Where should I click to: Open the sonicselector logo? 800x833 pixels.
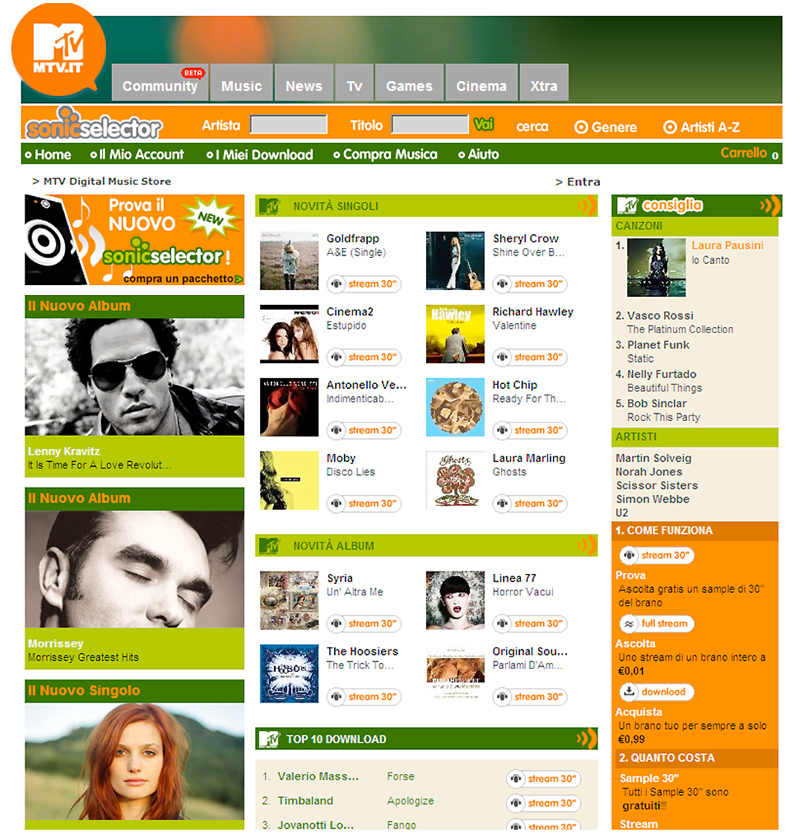(93, 124)
